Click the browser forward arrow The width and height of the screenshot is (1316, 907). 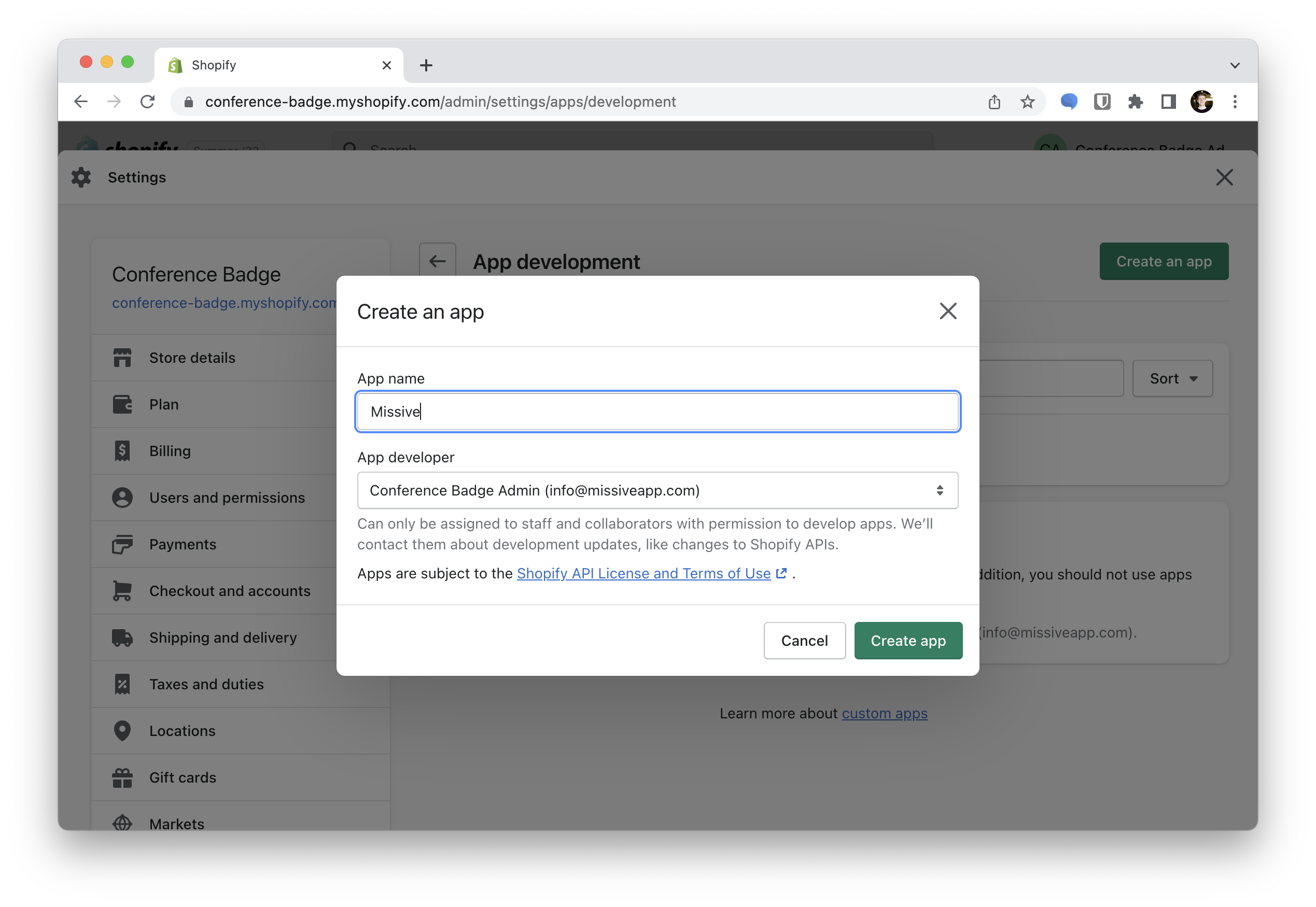pos(114,102)
